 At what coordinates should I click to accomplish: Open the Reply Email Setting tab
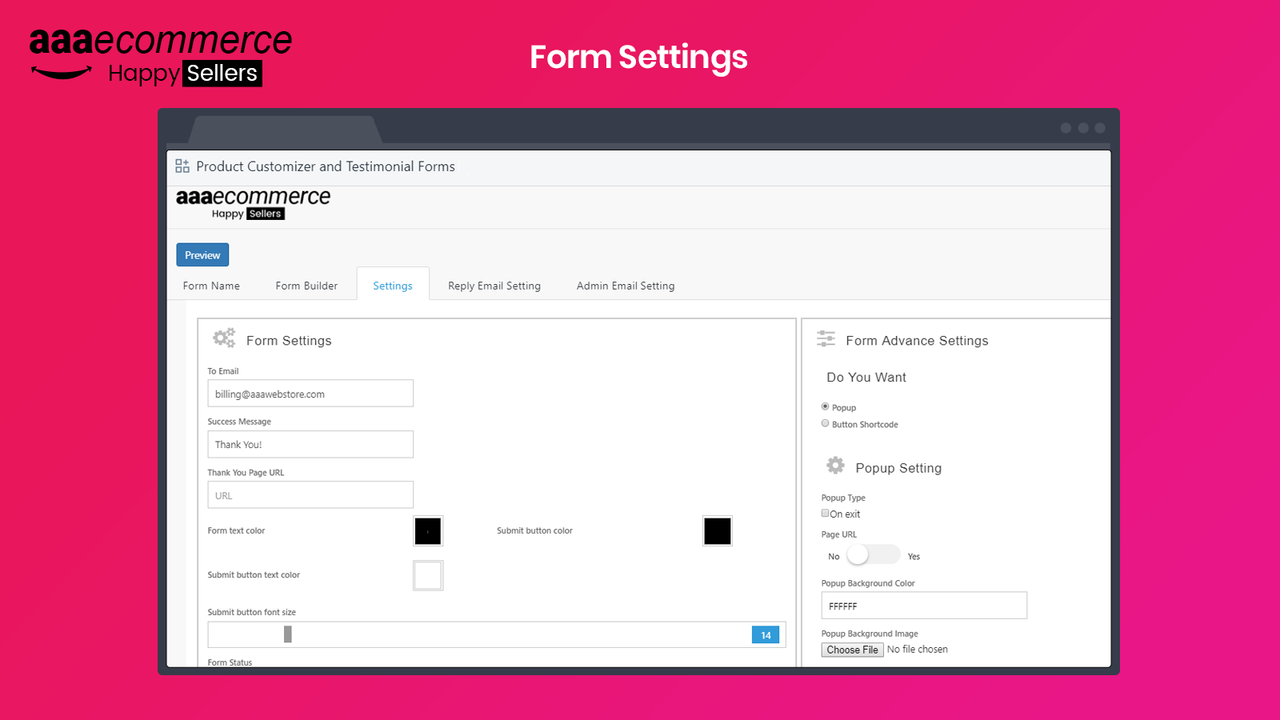pyautogui.click(x=494, y=285)
